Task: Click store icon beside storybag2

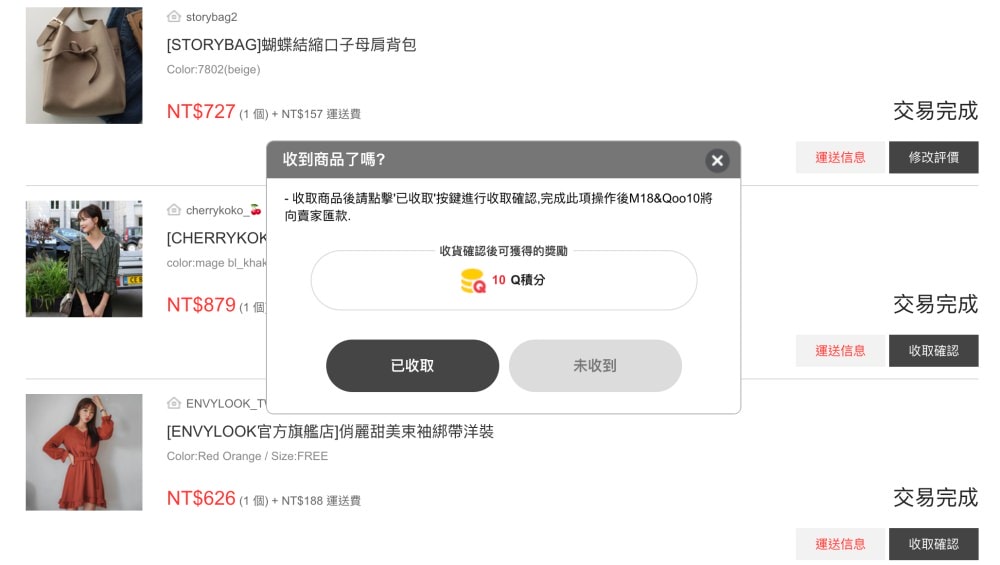Action: (x=174, y=17)
